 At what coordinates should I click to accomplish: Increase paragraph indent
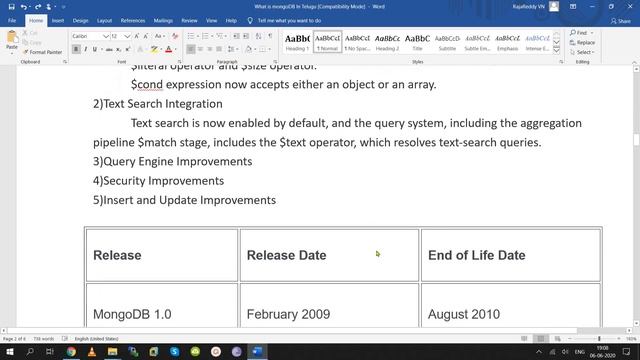(246, 36)
